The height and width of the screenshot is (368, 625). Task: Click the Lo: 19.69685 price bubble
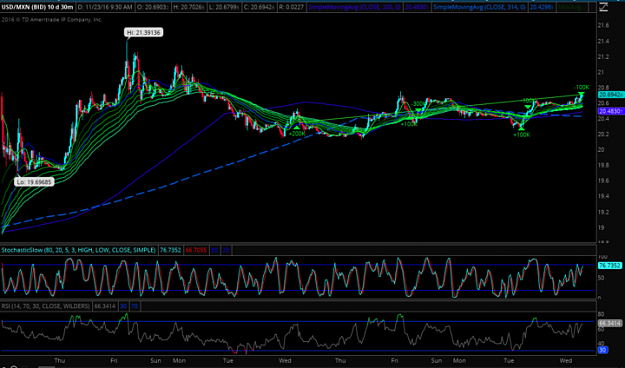34,182
